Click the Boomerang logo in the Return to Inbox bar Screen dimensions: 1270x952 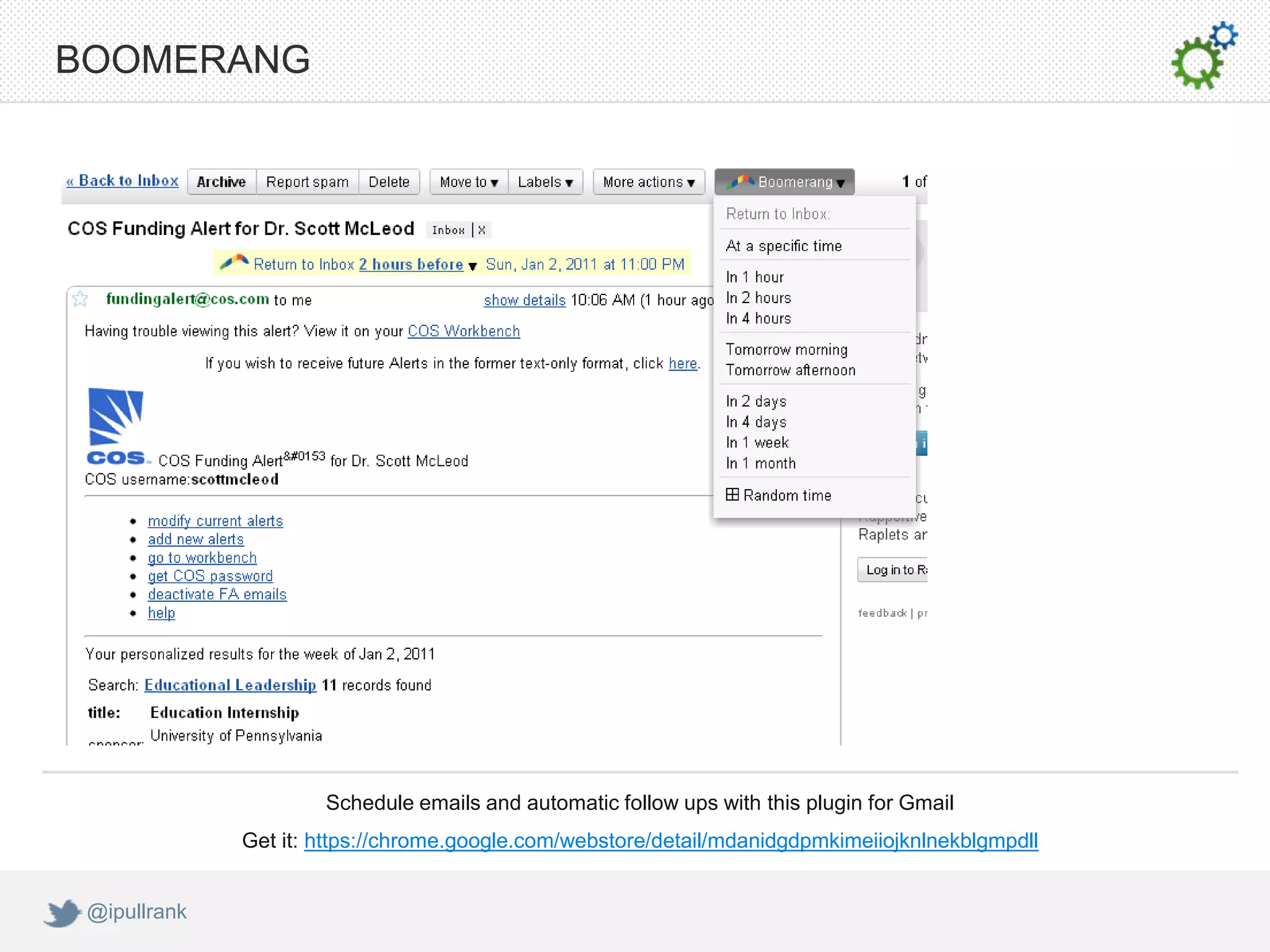(234, 263)
